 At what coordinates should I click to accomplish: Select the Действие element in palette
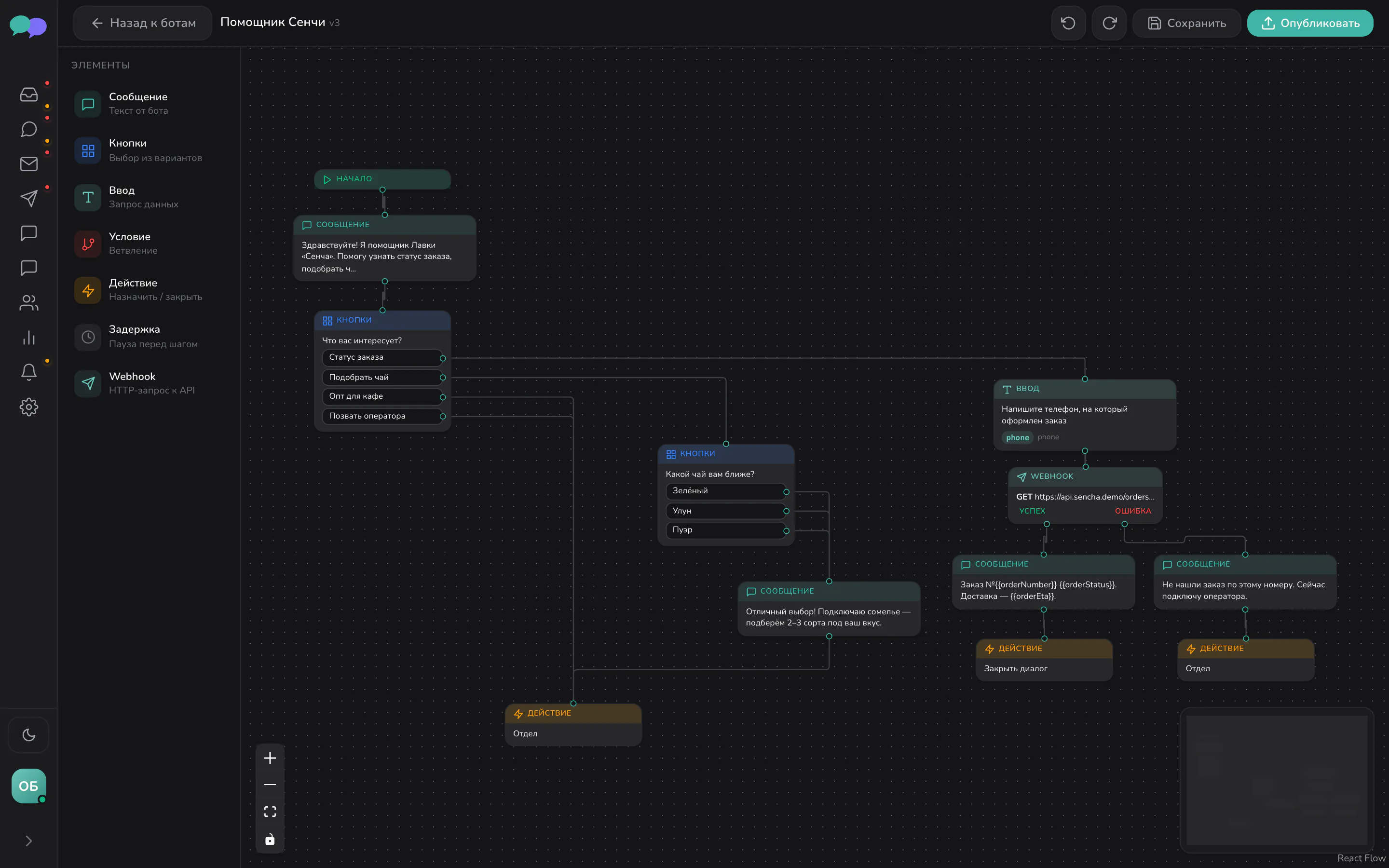tap(149, 290)
